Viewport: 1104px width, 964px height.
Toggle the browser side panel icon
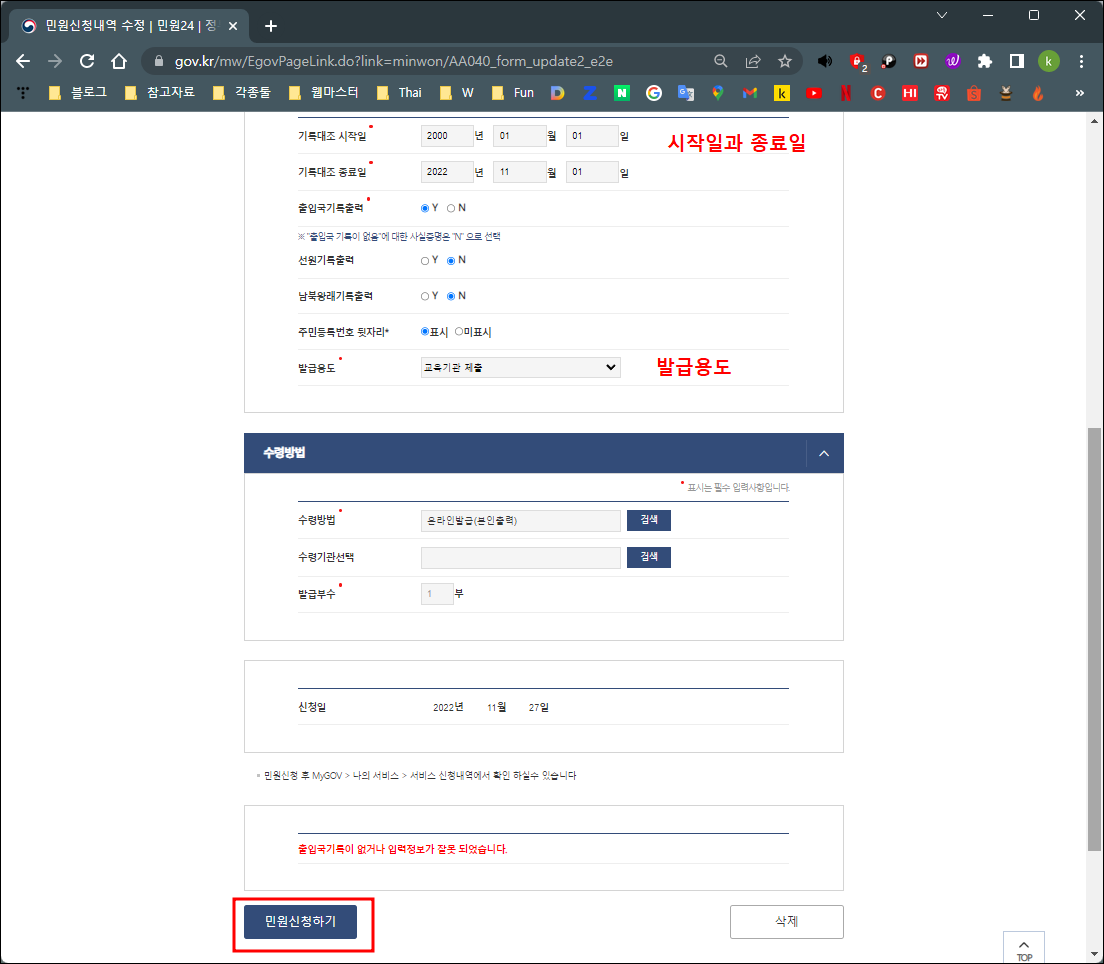point(1016,61)
